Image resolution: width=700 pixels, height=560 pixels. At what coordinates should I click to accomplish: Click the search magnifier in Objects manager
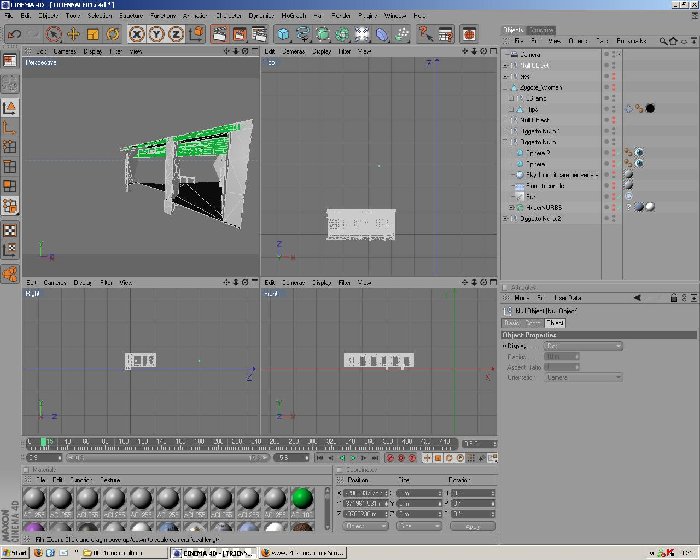tap(663, 41)
